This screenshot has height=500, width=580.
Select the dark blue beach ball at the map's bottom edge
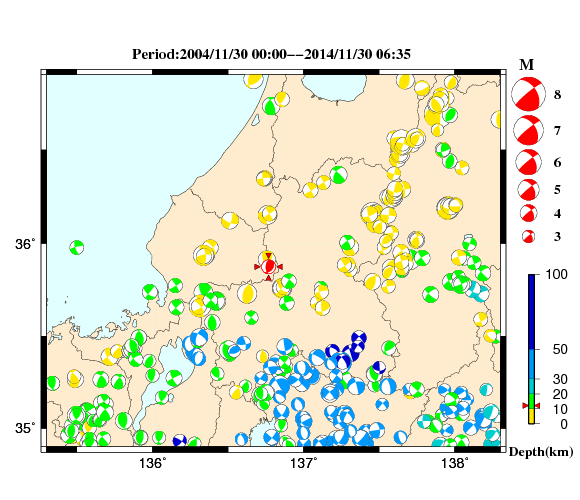[x=179, y=441]
